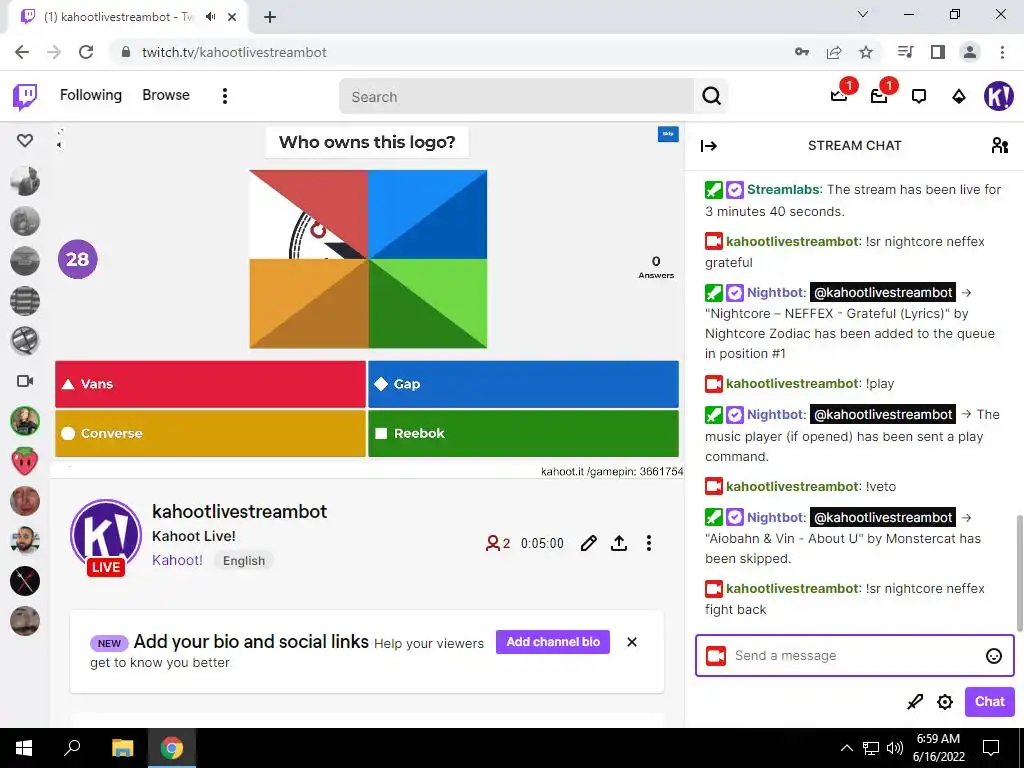Open the top navigation more-options menu
The image size is (1024, 768).
coord(225,96)
